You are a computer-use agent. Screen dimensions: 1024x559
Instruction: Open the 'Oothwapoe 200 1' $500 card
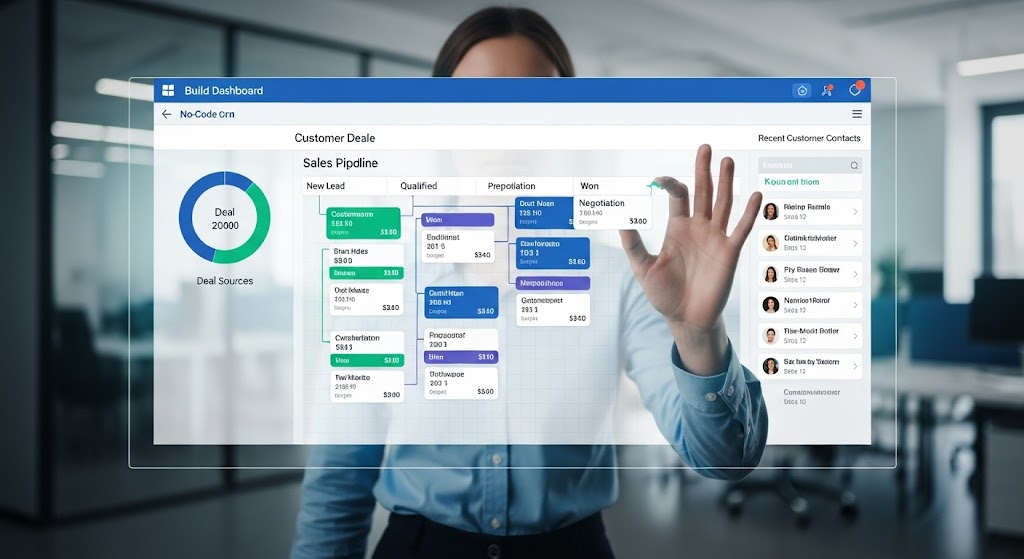tap(461, 383)
